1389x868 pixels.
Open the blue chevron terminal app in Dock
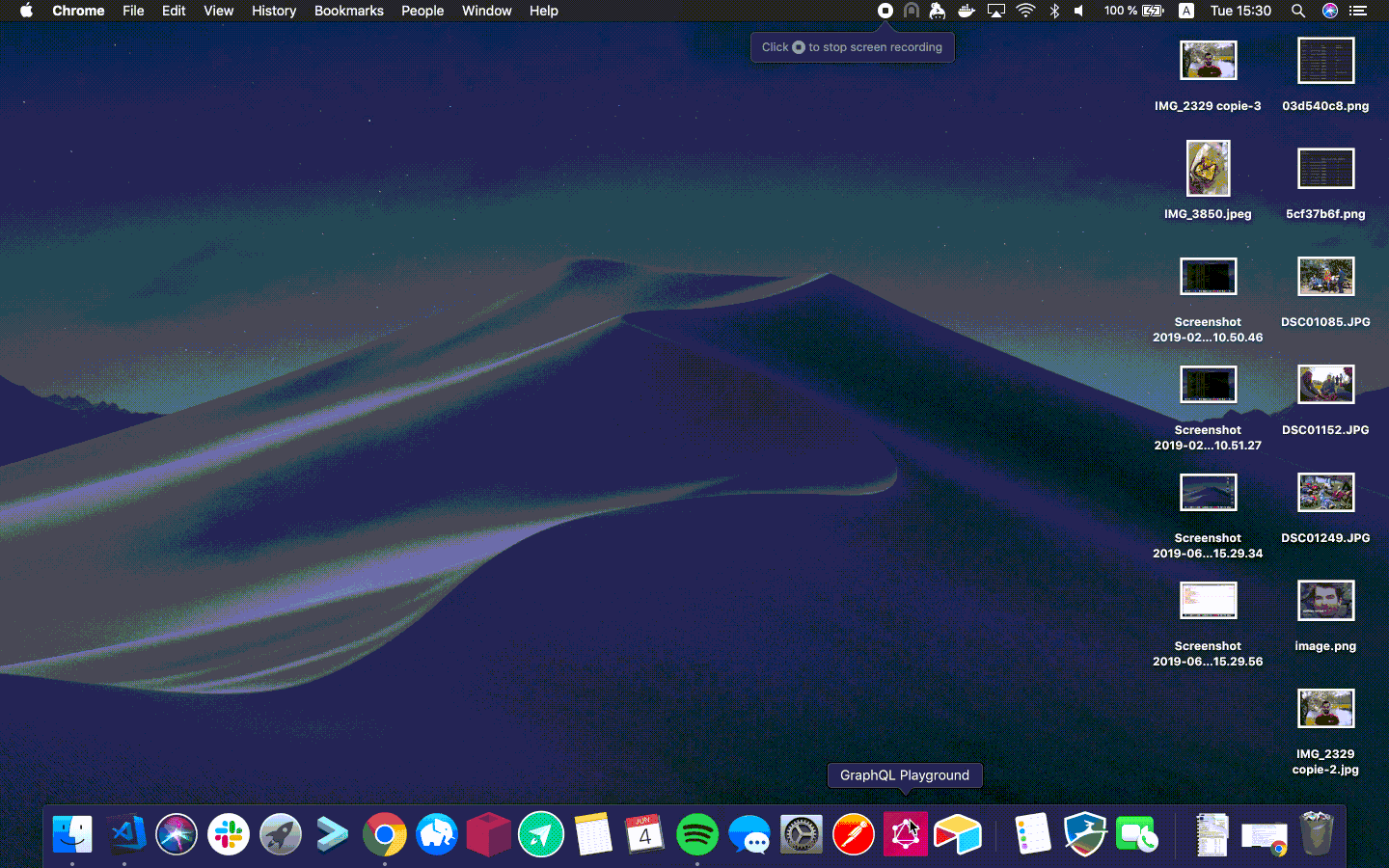[x=333, y=834]
